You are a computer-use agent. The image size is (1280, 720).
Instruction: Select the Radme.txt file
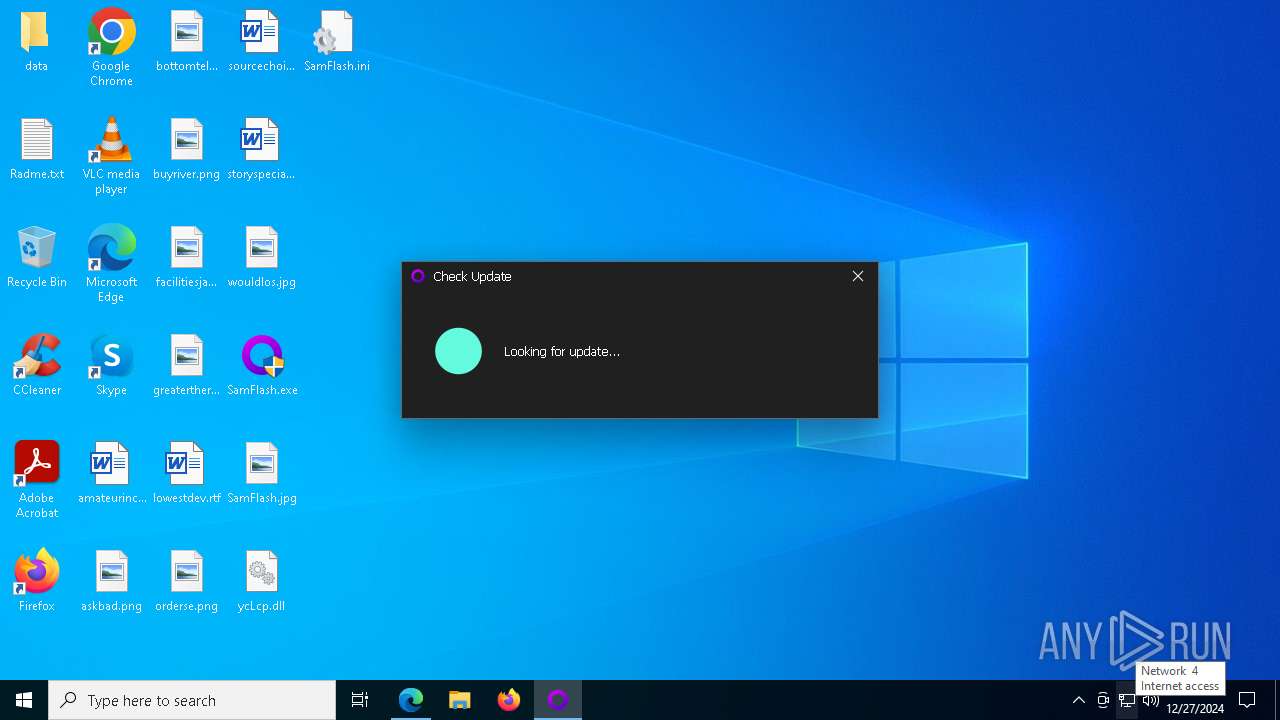36,149
